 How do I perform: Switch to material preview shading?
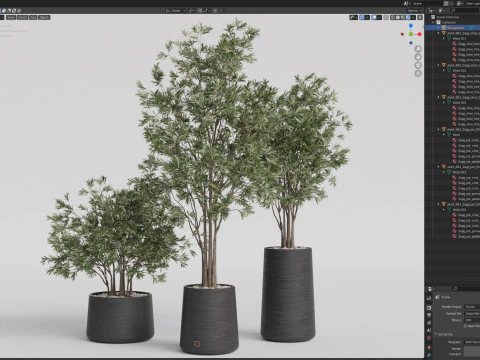tap(403, 17)
